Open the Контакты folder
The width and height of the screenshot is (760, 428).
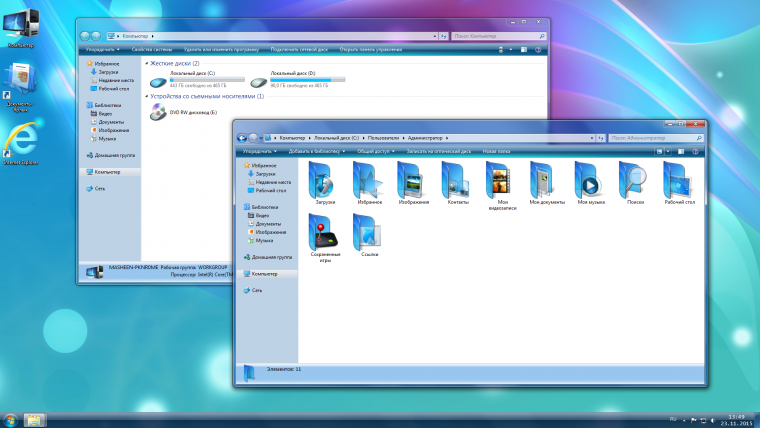(457, 180)
